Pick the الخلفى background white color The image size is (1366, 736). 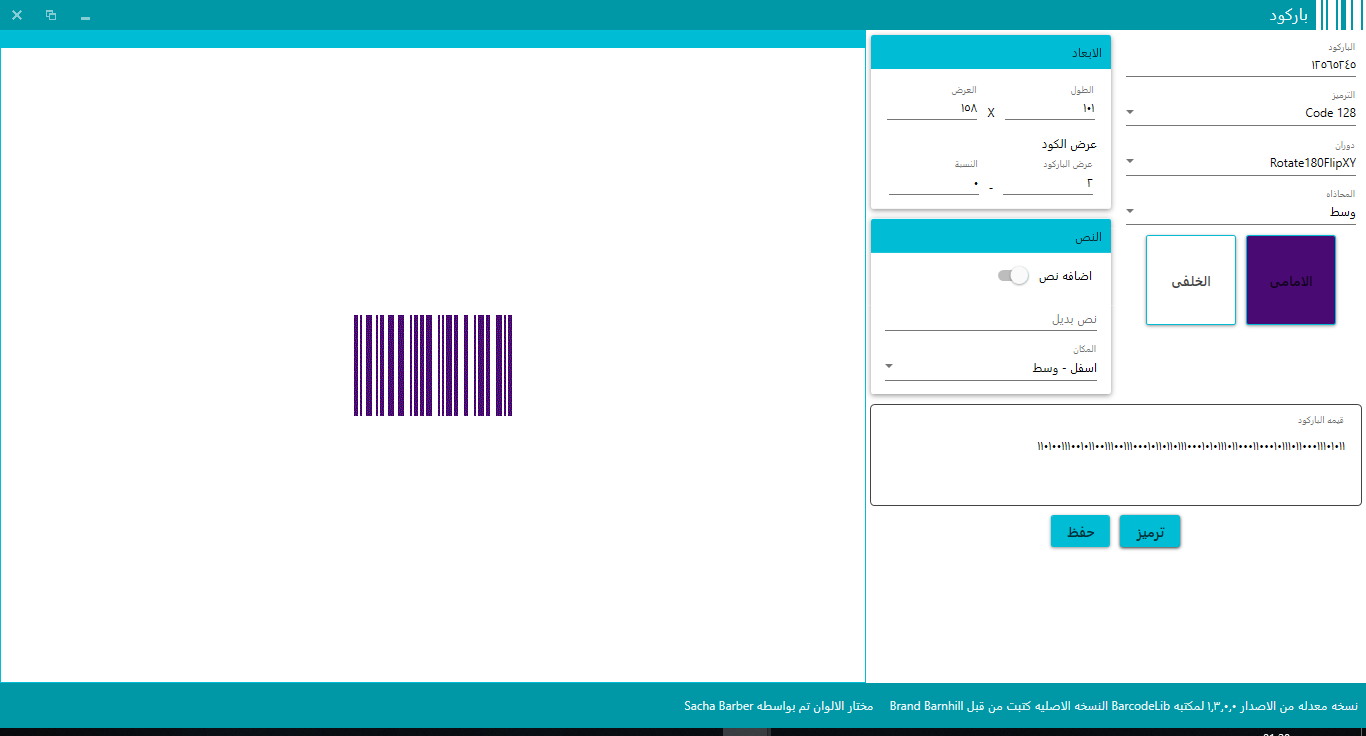(1191, 280)
